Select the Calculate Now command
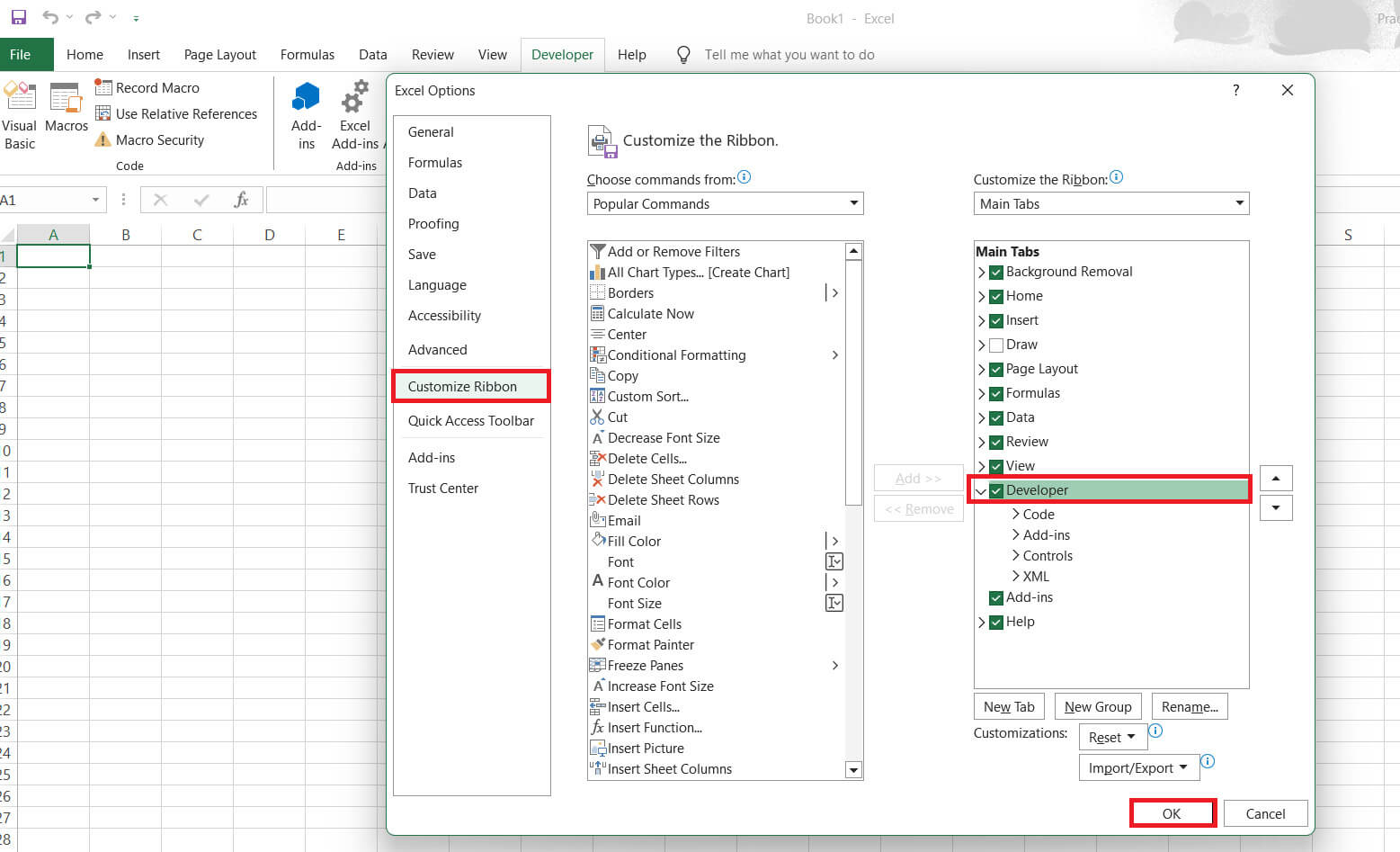This screenshot has height=852, width=1400. click(715, 313)
